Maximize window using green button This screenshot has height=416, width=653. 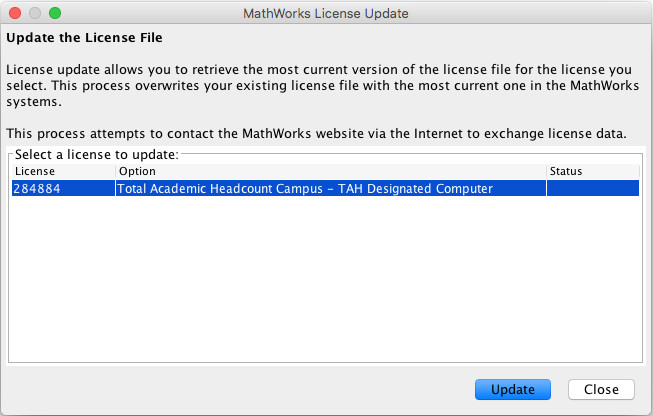(x=55, y=14)
